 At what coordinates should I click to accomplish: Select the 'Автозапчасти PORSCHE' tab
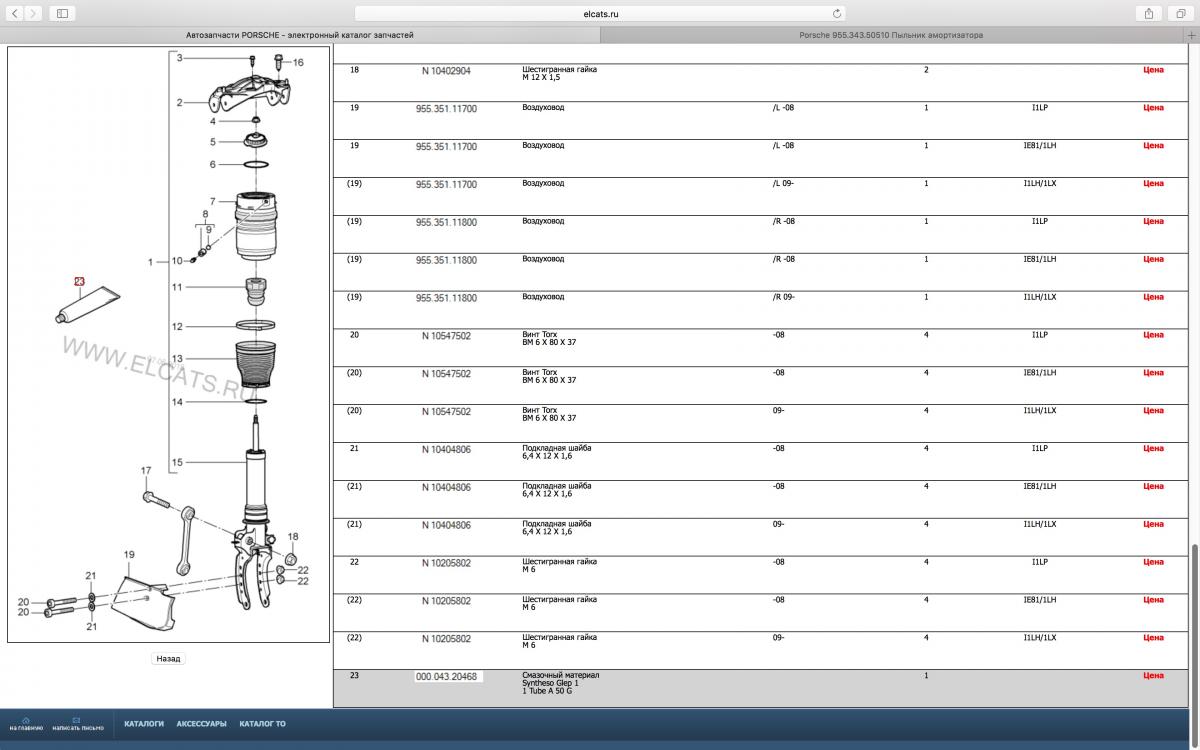(300, 35)
